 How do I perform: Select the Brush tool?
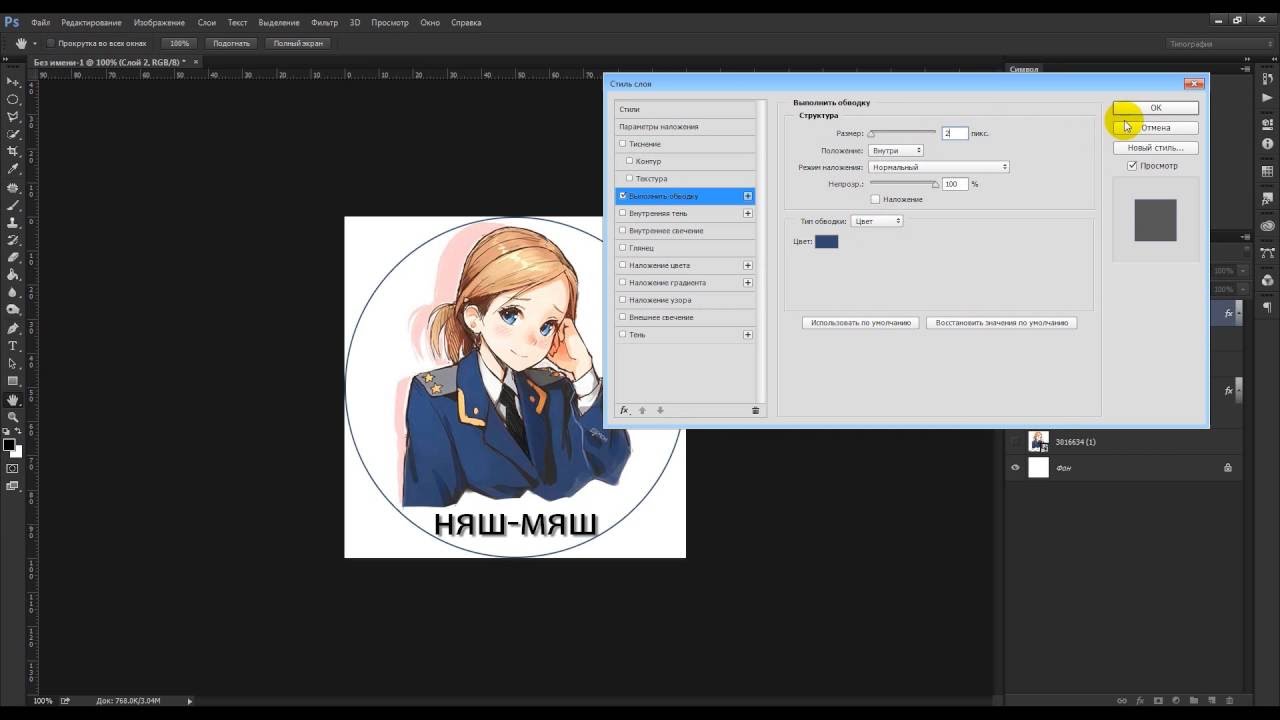(13, 205)
